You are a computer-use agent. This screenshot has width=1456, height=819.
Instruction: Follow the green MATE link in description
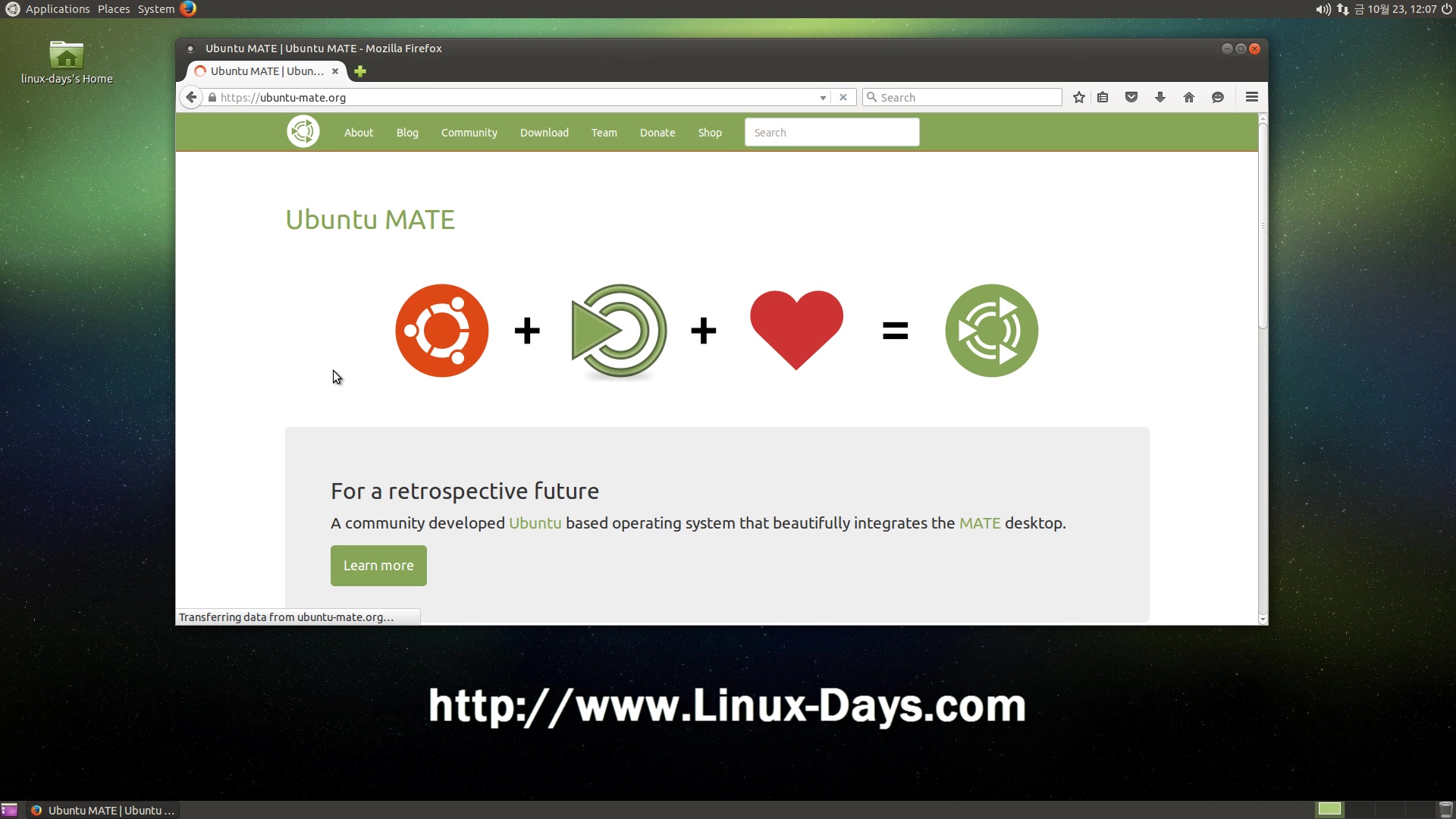coord(980,523)
